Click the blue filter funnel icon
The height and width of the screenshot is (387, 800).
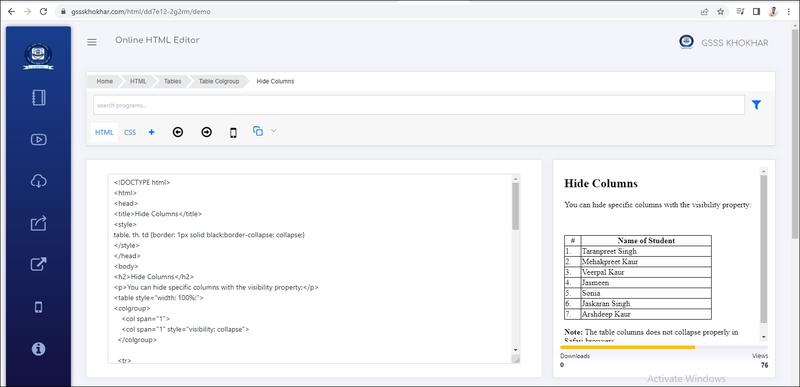(x=756, y=105)
